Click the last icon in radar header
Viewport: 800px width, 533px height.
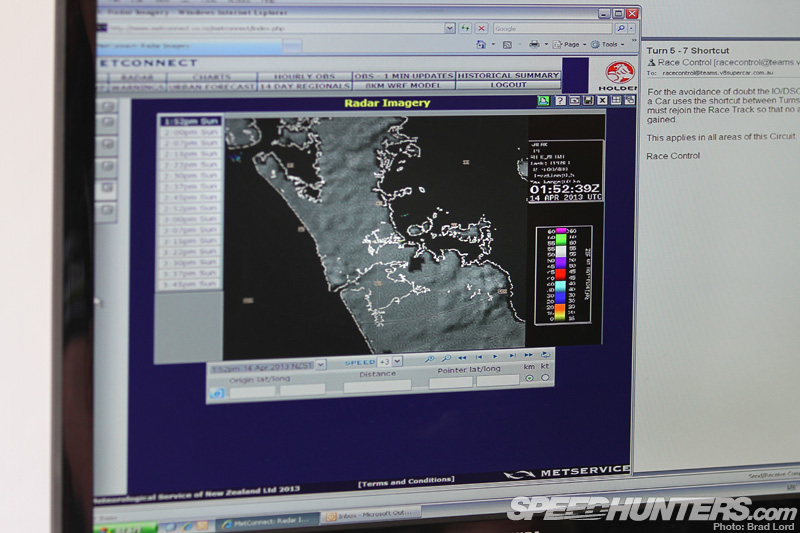pyautogui.click(x=630, y=100)
